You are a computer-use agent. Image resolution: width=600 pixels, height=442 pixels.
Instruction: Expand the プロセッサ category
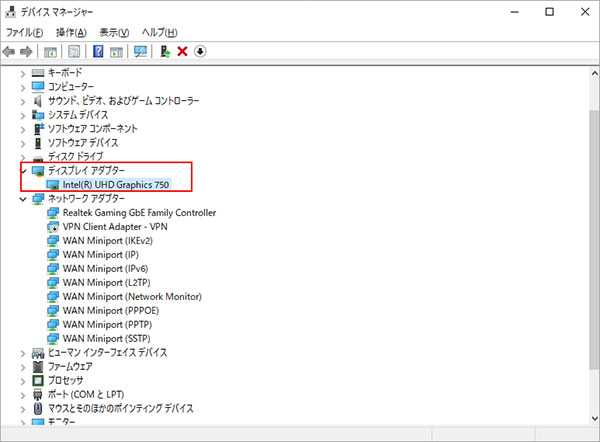(x=24, y=381)
